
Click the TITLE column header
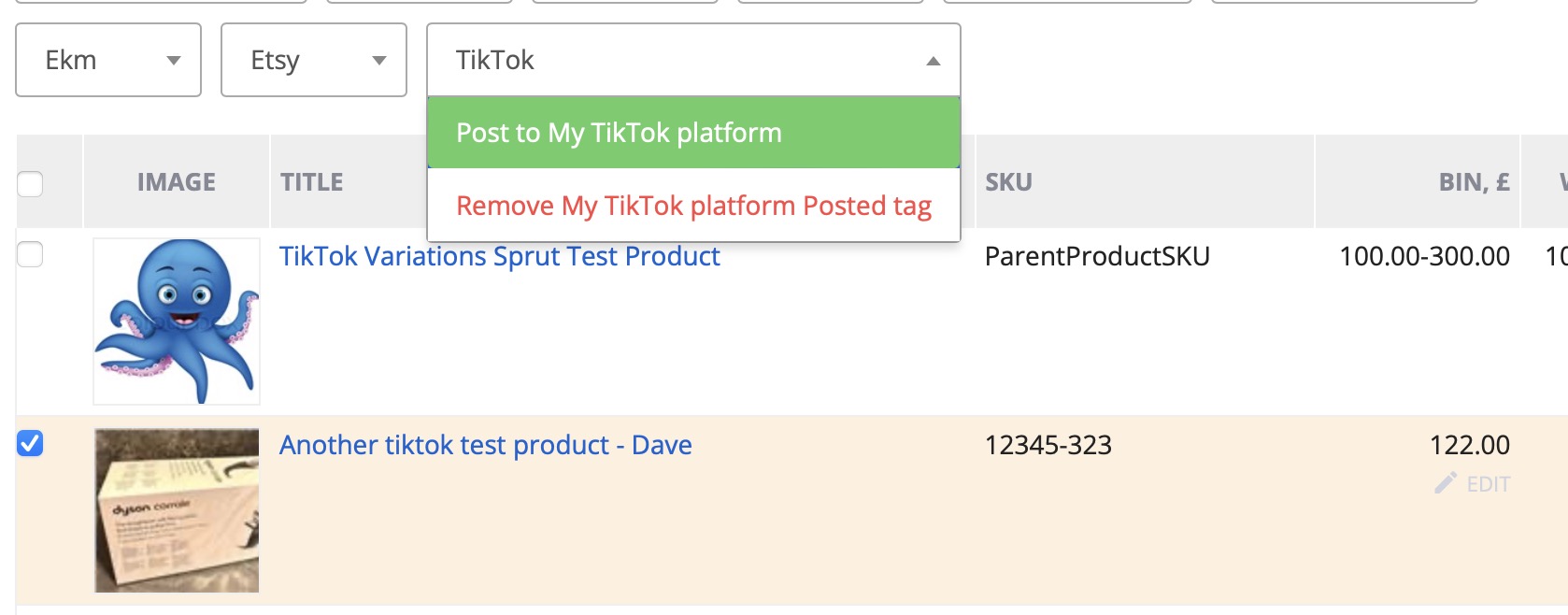point(312,182)
